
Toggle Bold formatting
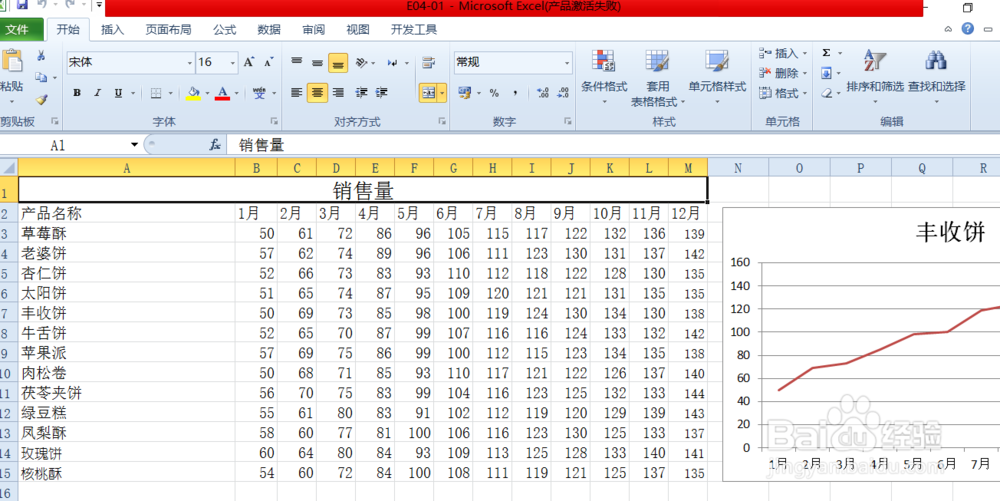[x=77, y=93]
